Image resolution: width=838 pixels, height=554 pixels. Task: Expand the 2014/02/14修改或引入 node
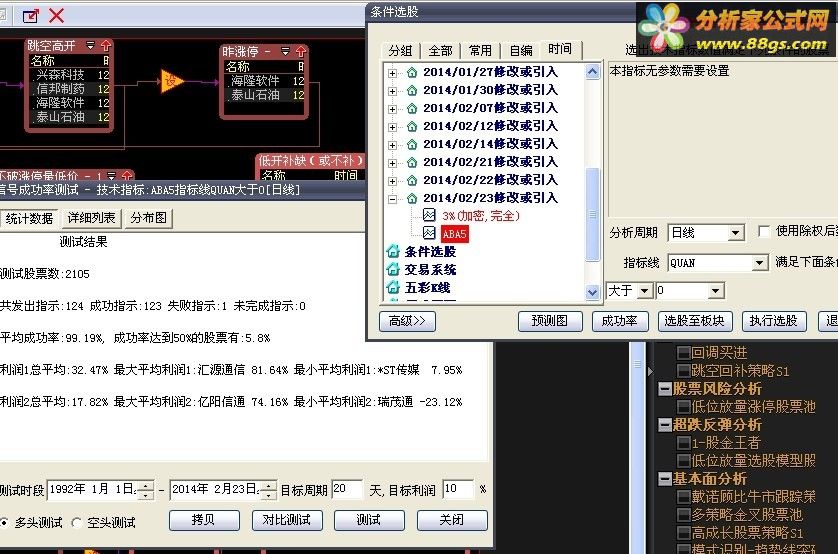(392, 145)
